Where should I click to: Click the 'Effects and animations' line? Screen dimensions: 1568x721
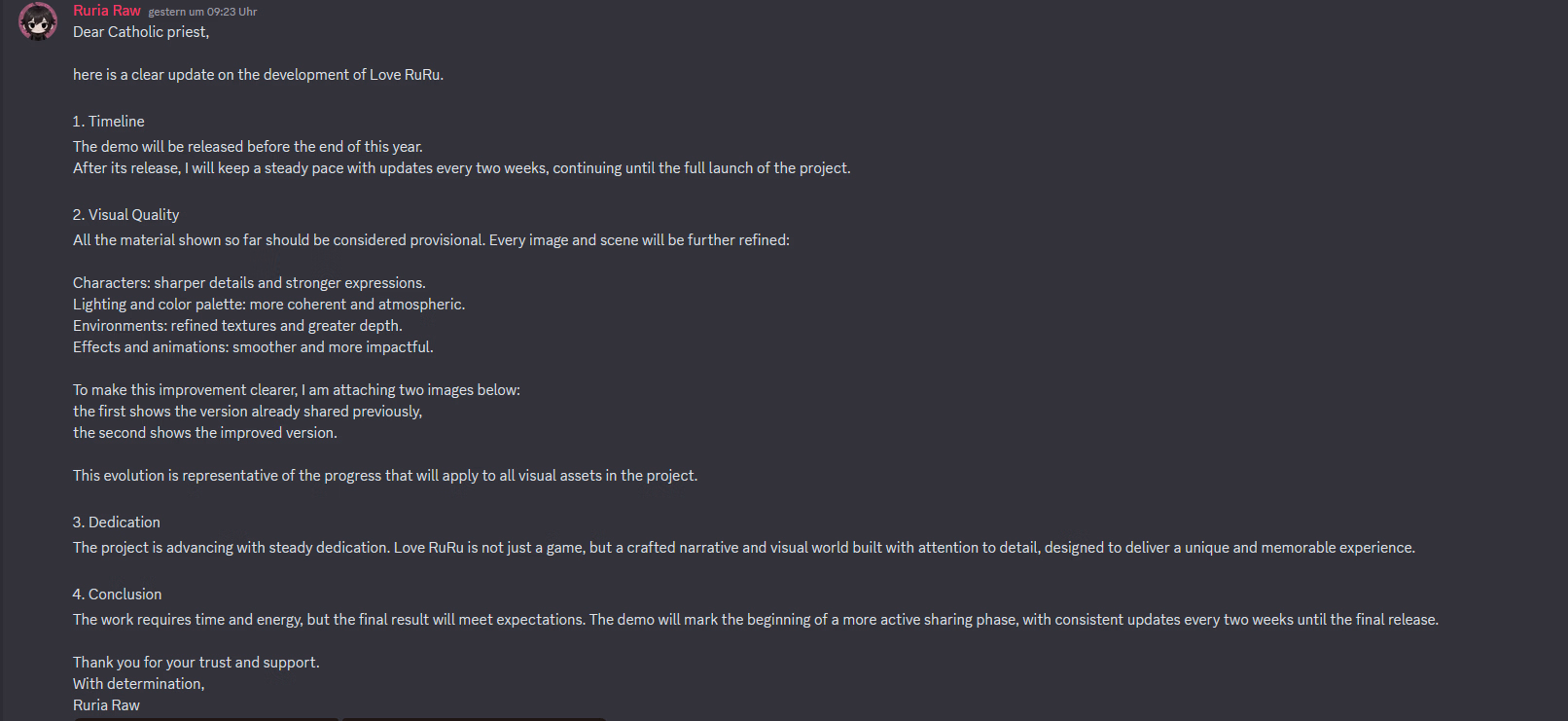(253, 347)
